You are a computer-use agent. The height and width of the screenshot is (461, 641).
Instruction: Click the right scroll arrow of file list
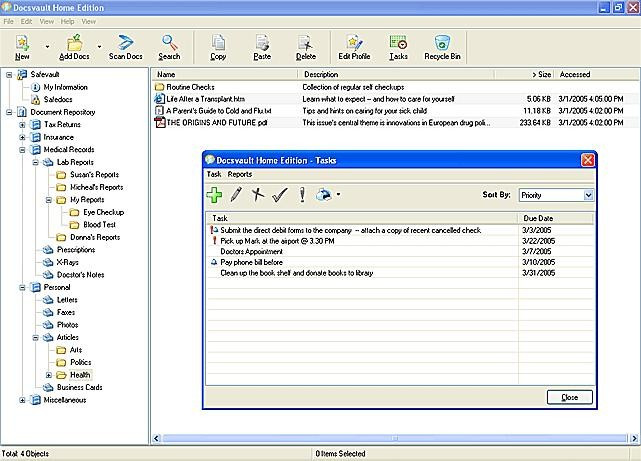(x=634, y=439)
